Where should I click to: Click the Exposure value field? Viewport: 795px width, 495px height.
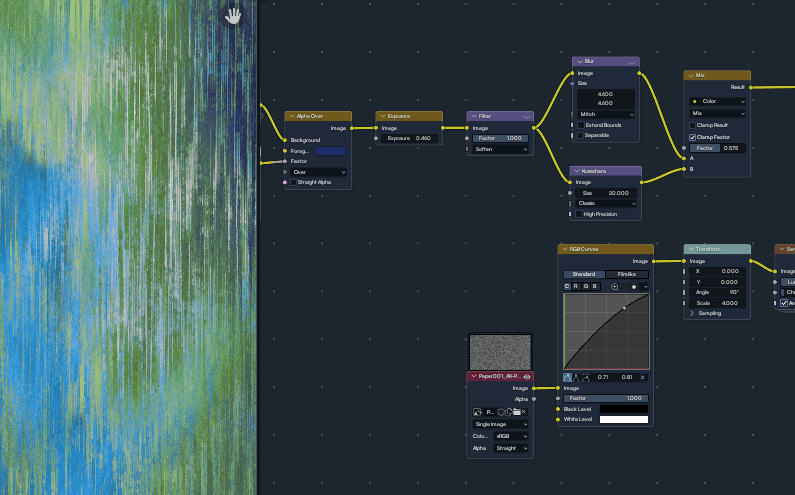click(x=409, y=138)
